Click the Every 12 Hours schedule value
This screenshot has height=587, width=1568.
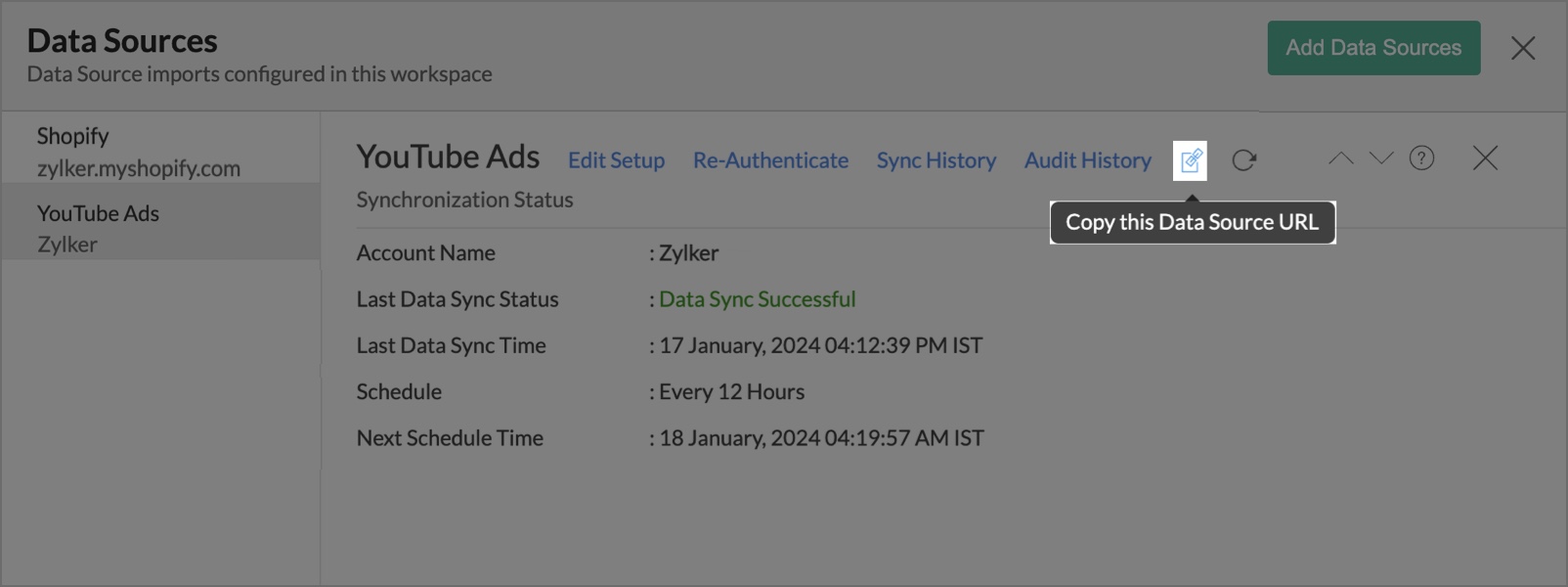pos(732,391)
